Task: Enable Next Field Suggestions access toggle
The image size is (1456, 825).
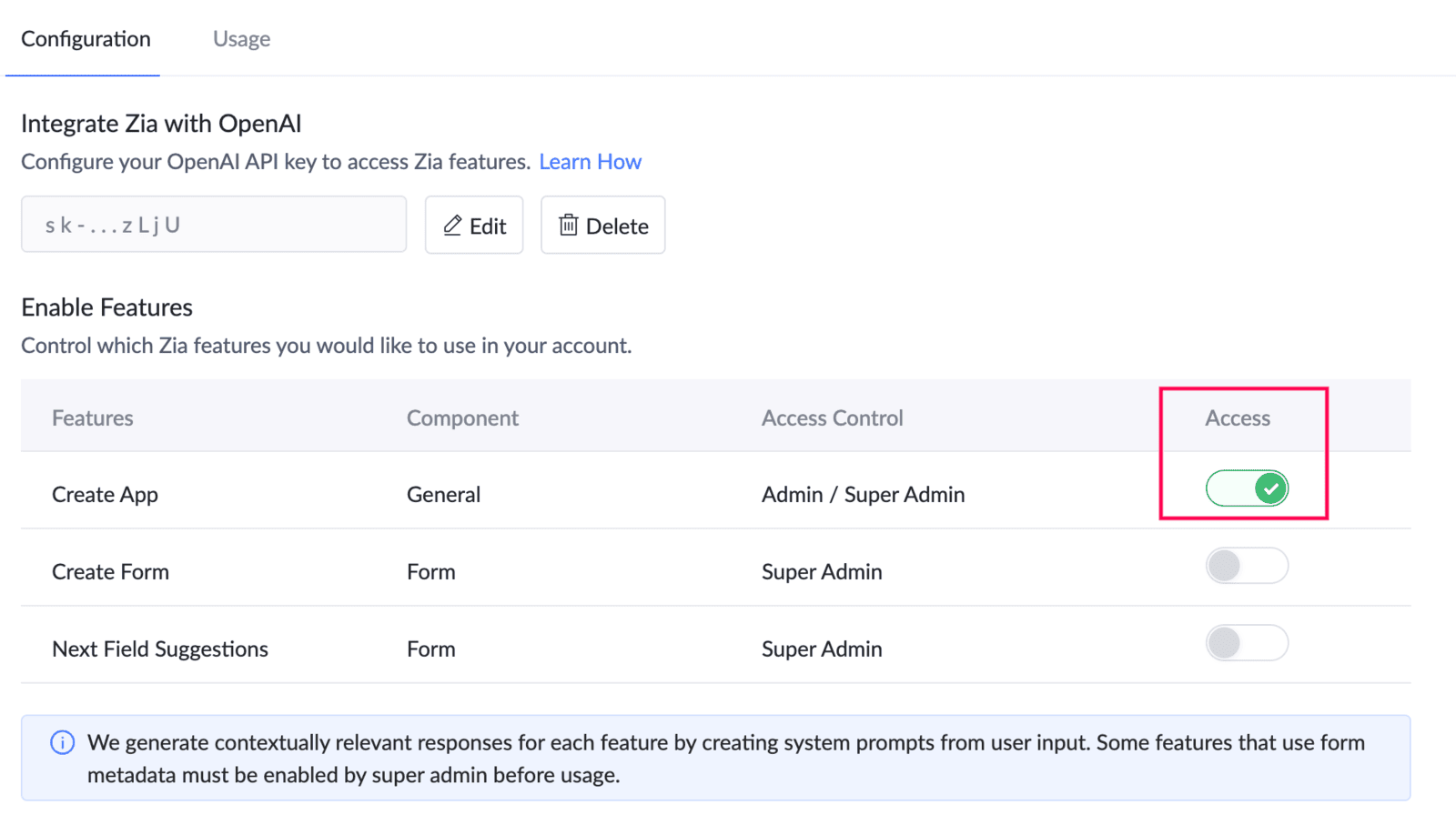Action: (1247, 643)
